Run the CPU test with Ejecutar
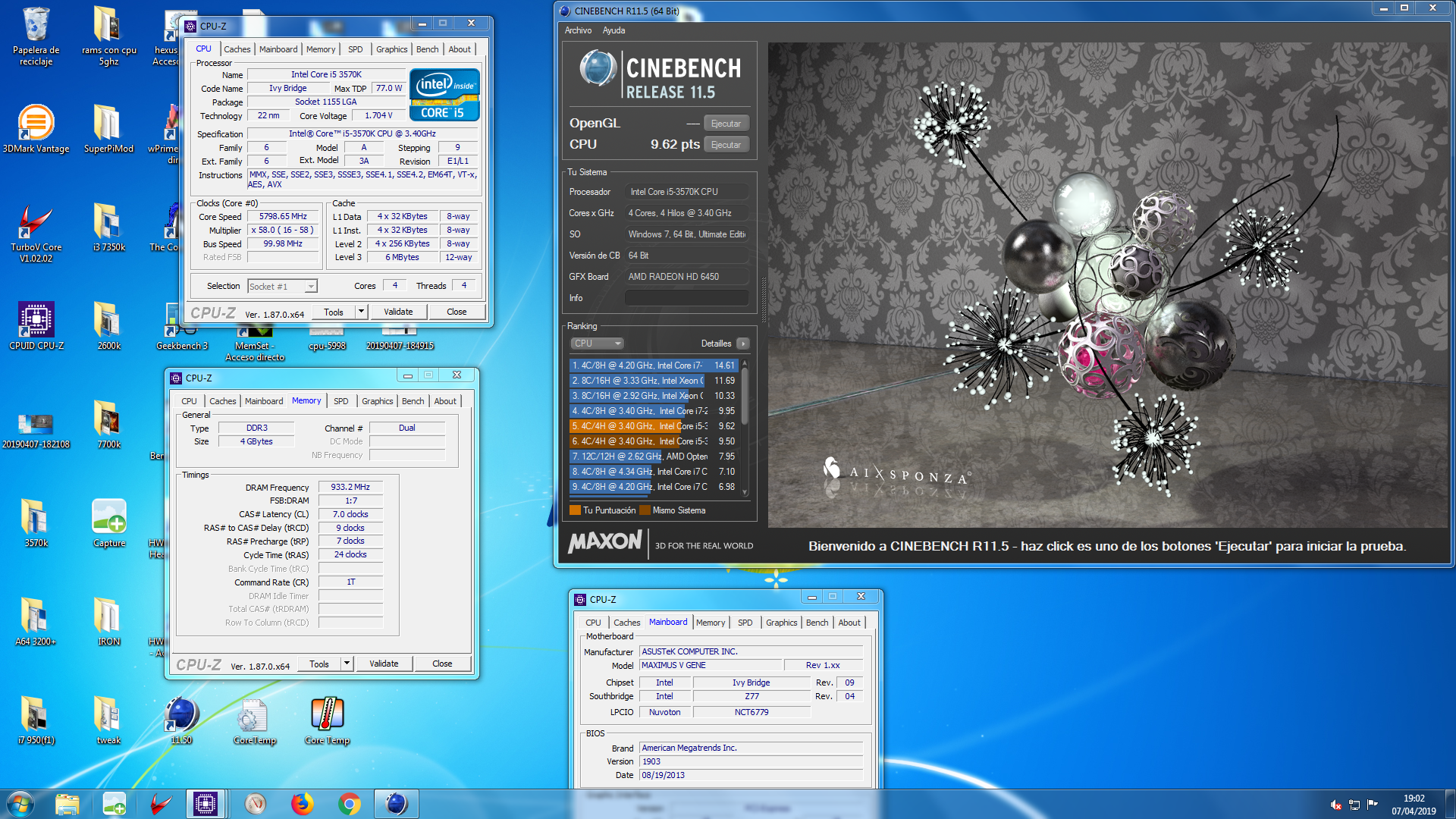This screenshot has height=819, width=1456. (x=726, y=145)
